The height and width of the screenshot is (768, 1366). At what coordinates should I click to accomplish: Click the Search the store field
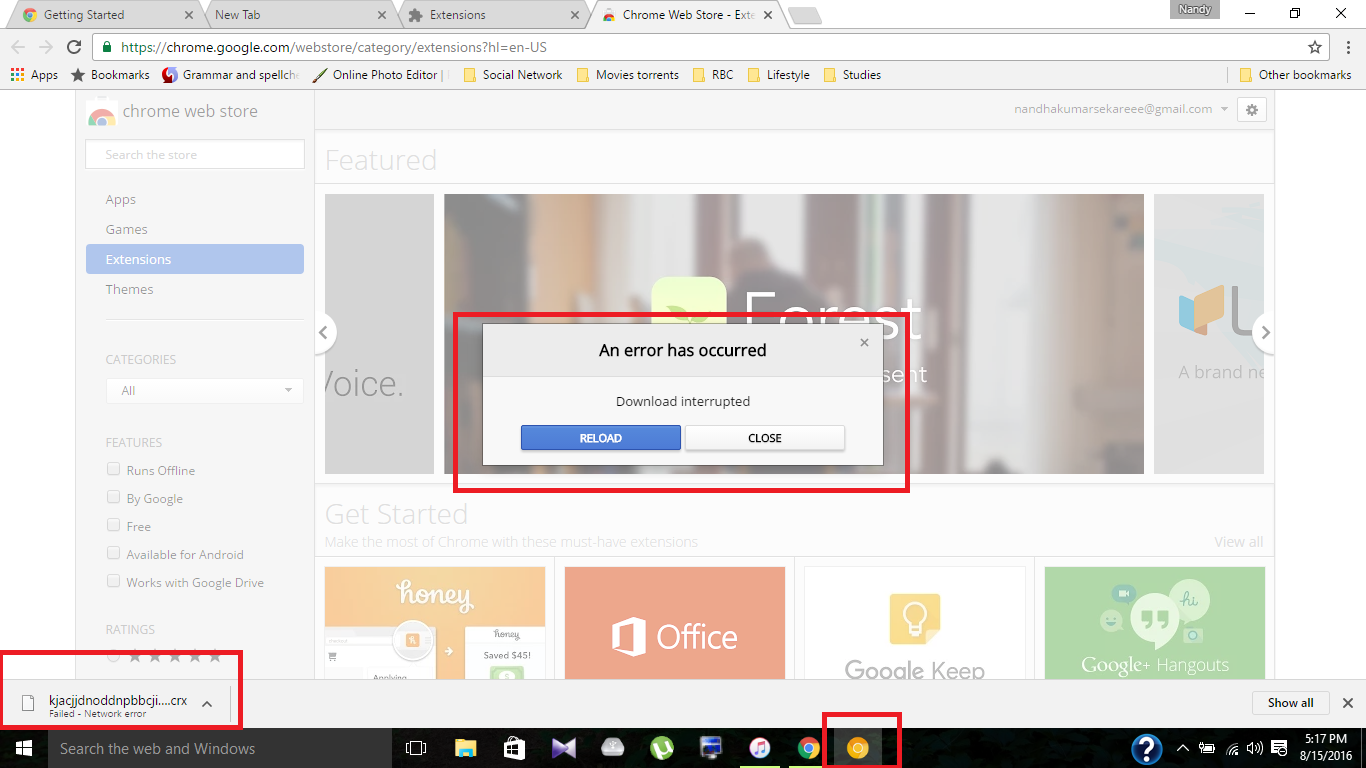pos(195,155)
